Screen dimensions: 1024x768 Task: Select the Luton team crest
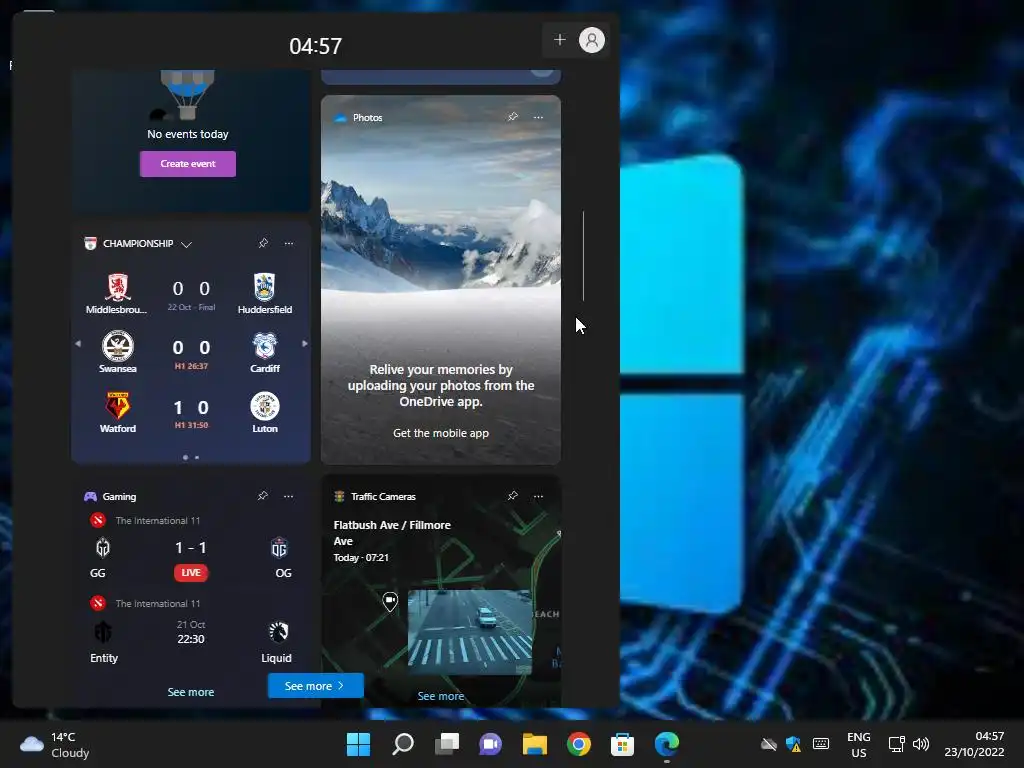tap(264, 406)
